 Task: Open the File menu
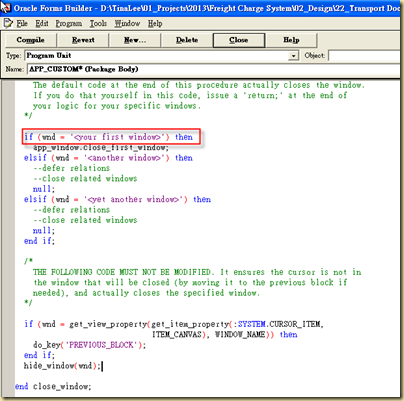pos(22,24)
